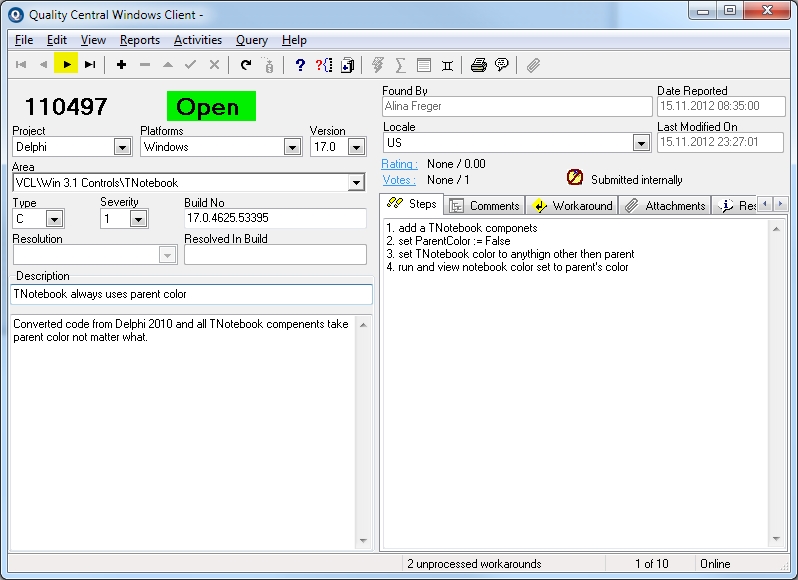Click in the Resolved In Build field
The image size is (798, 580).
click(275, 254)
